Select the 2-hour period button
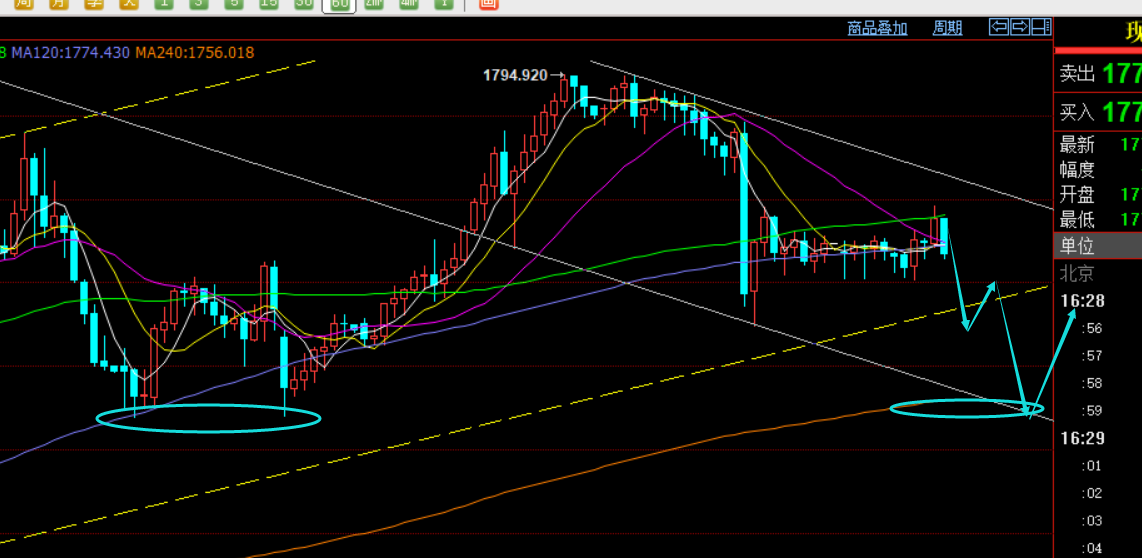The height and width of the screenshot is (558, 1142). (x=374, y=4)
